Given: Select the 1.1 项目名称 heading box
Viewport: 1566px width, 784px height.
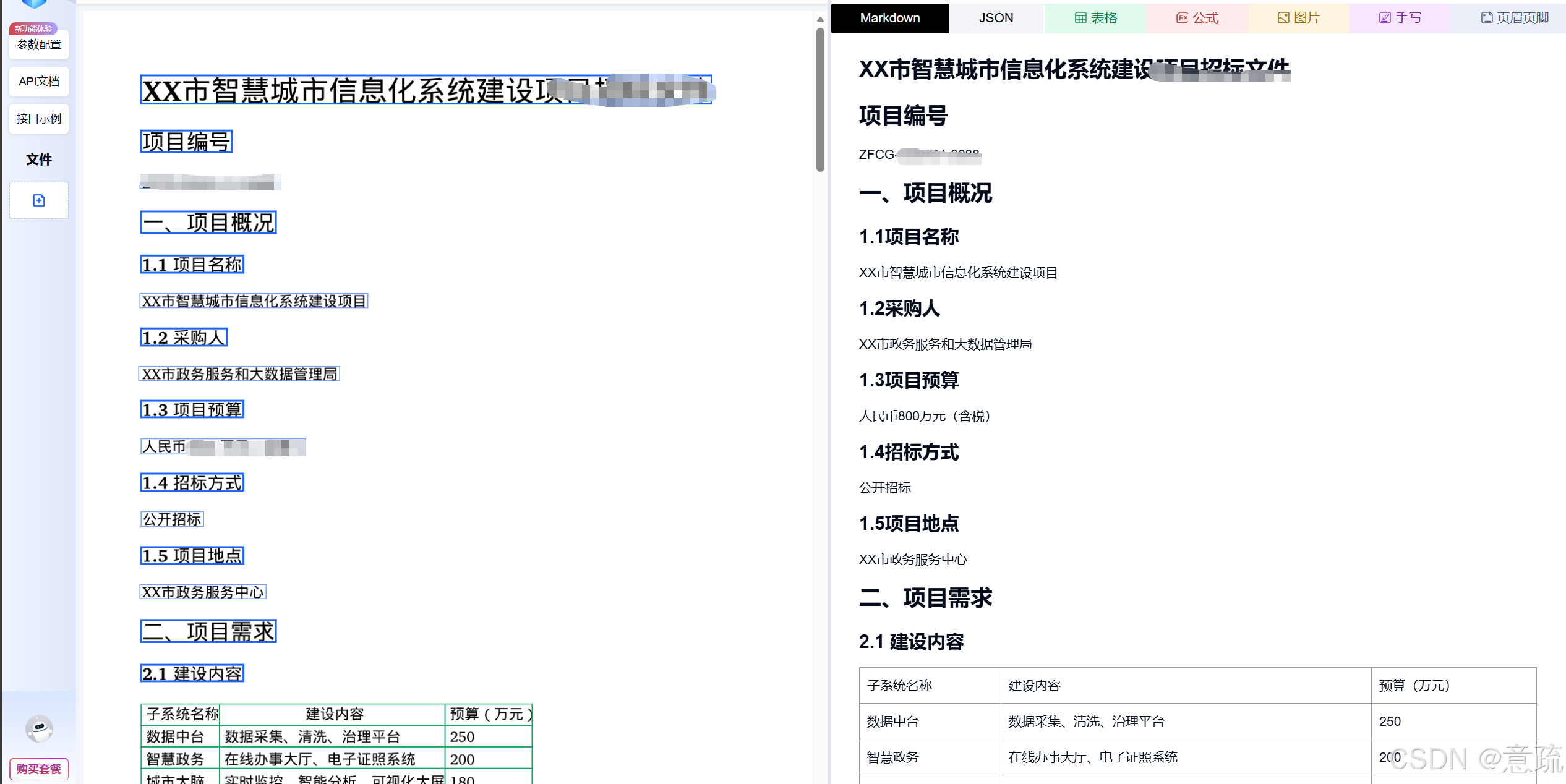Looking at the screenshot, I should pyautogui.click(x=192, y=265).
